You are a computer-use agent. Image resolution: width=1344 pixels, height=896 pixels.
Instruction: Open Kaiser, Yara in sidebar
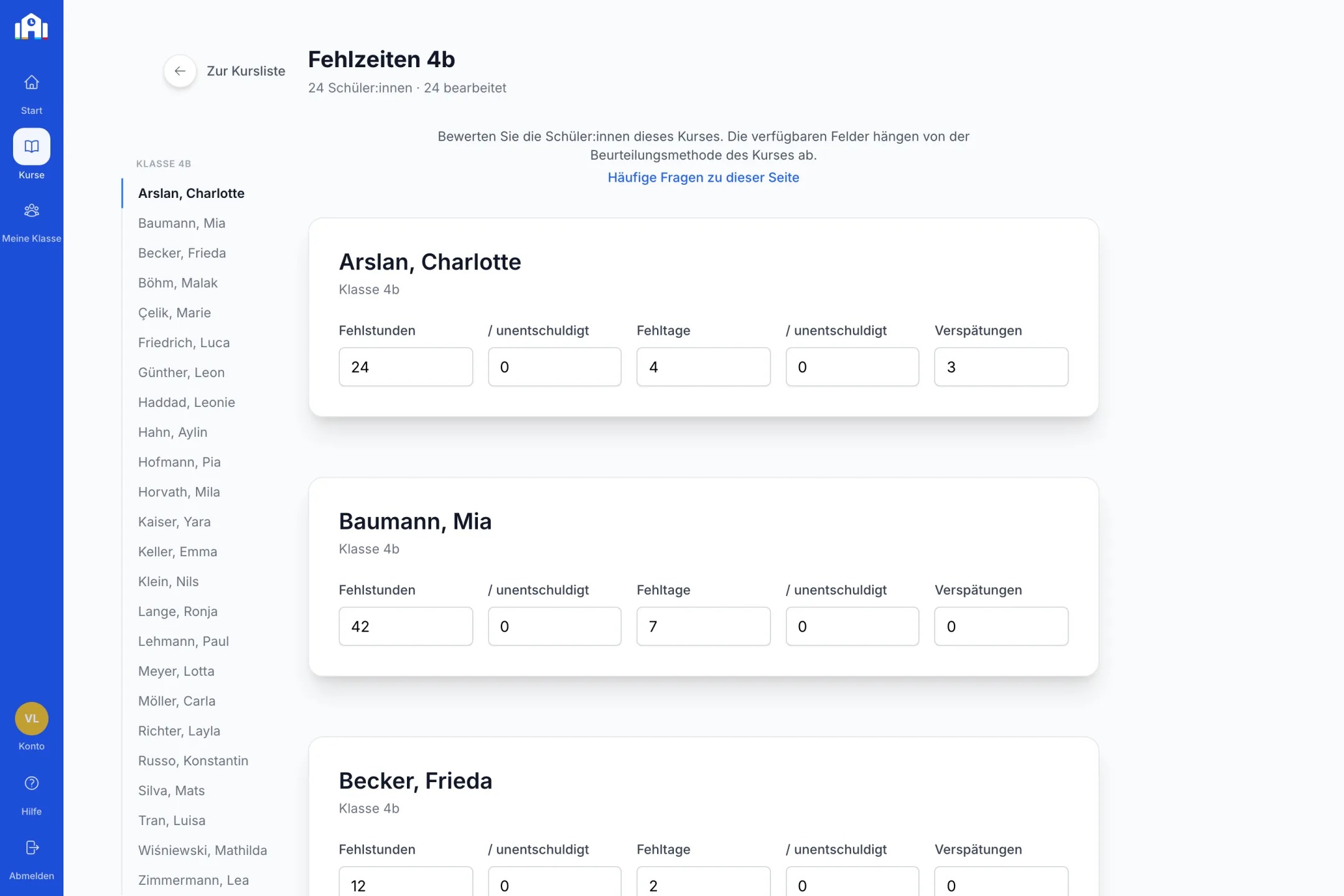[174, 522]
